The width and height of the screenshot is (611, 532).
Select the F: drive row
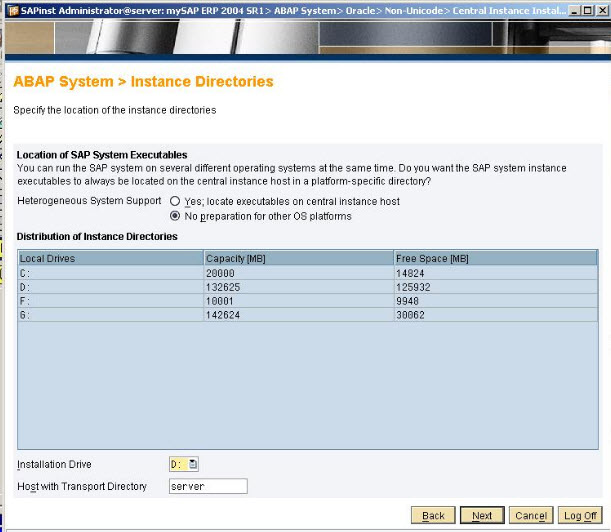308,301
